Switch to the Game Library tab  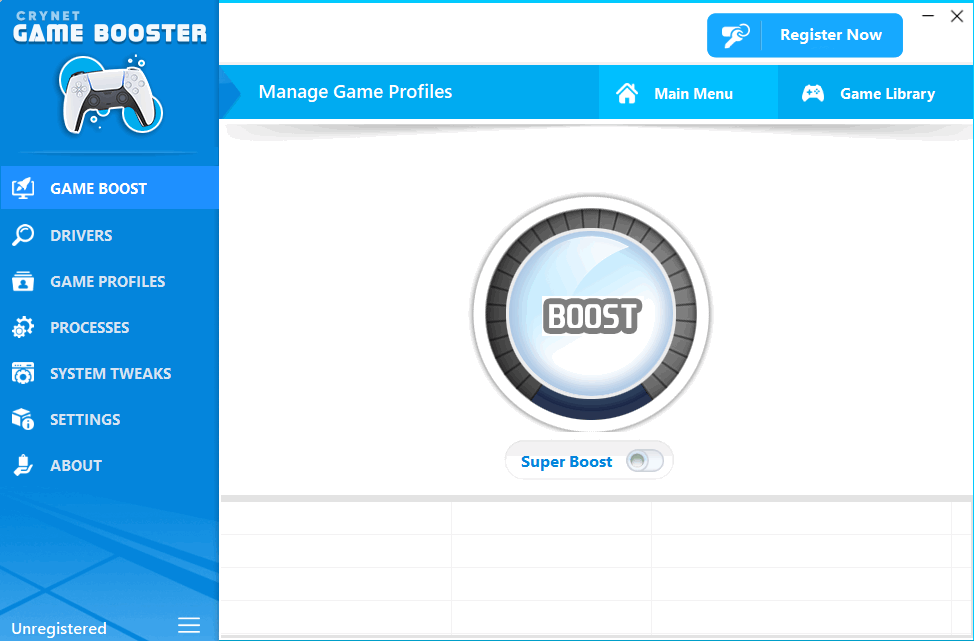point(875,93)
